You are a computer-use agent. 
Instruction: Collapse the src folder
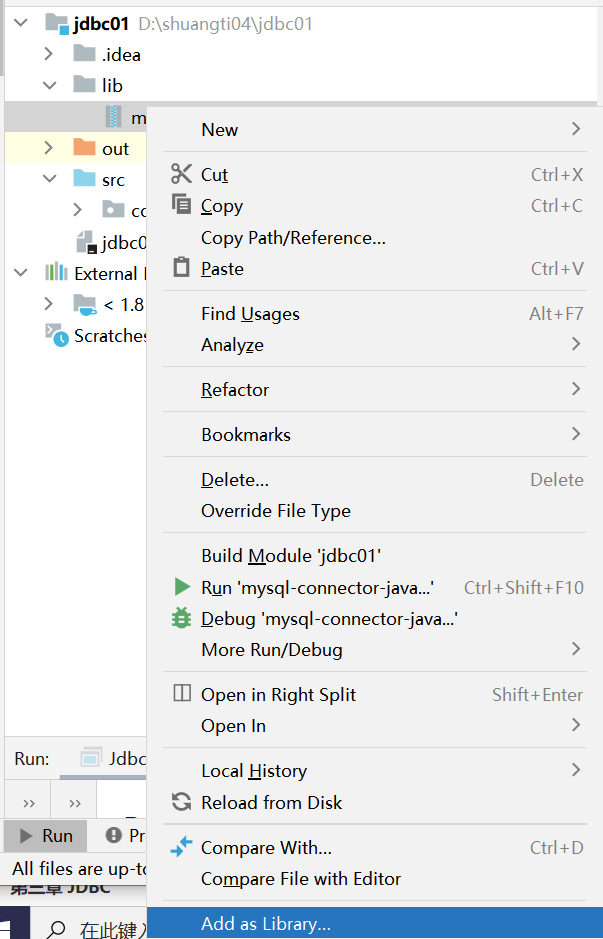48,180
